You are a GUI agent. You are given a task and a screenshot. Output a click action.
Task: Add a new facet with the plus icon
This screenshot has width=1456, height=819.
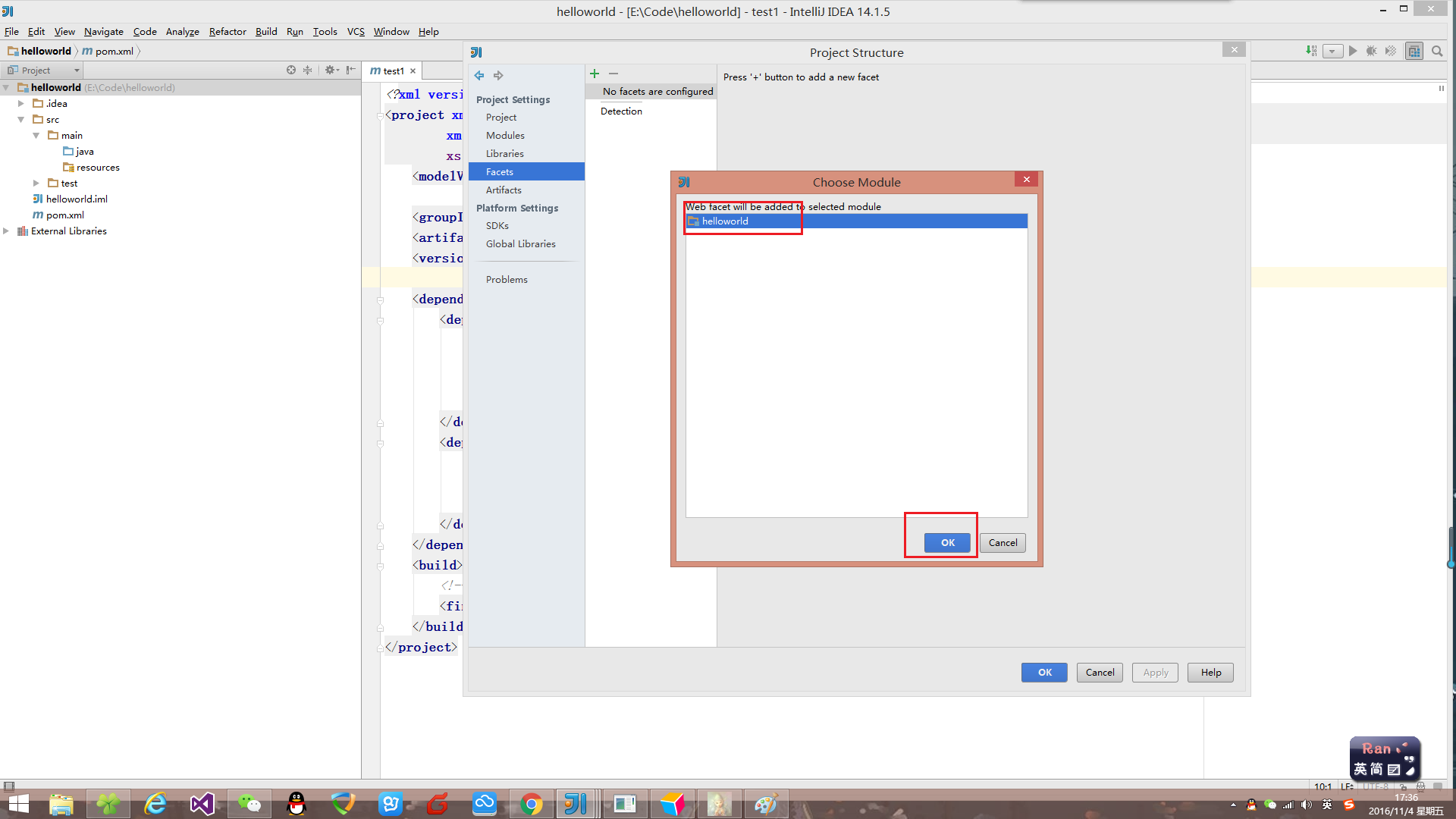point(595,74)
